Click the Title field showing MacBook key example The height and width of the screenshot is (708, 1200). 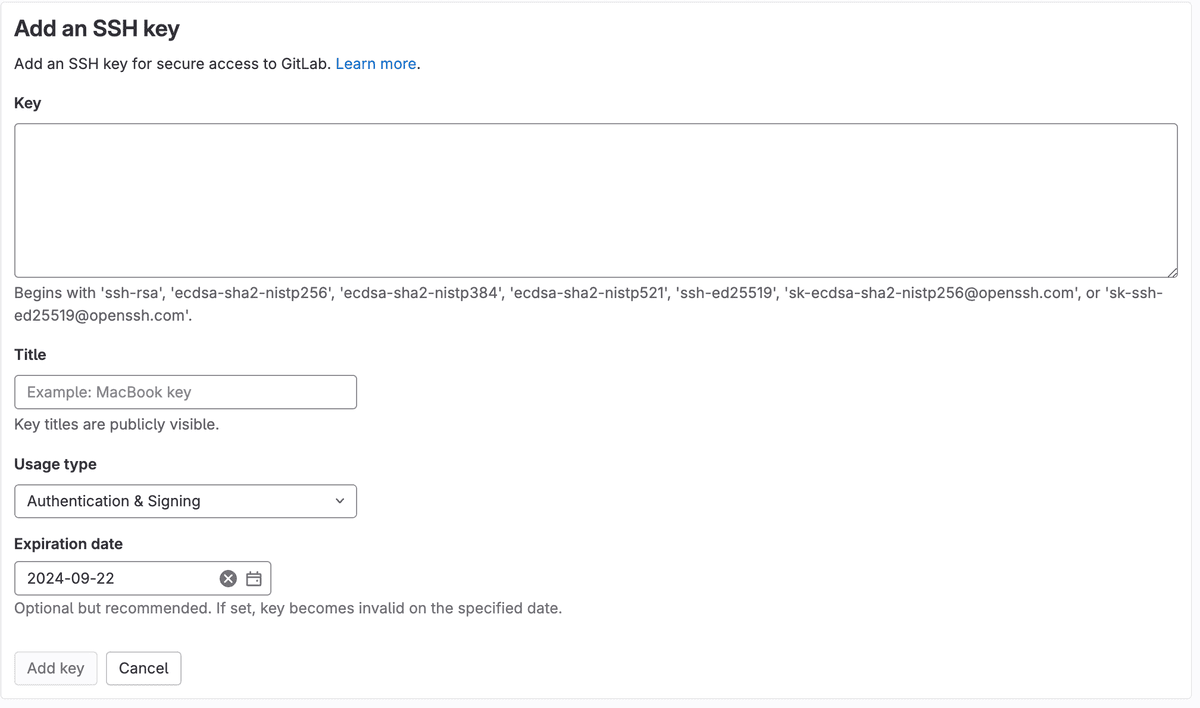pyautogui.click(x=185, y=392)
